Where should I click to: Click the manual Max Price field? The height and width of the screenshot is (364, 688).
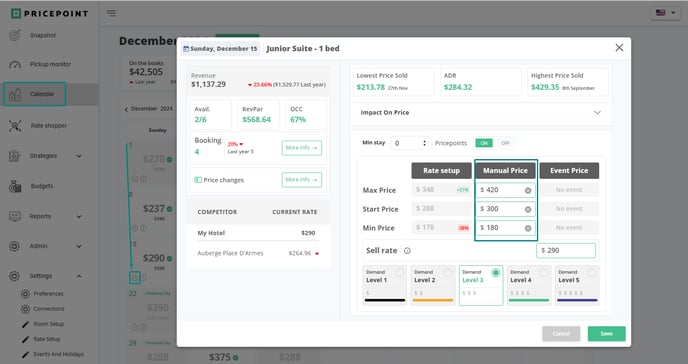505,190
